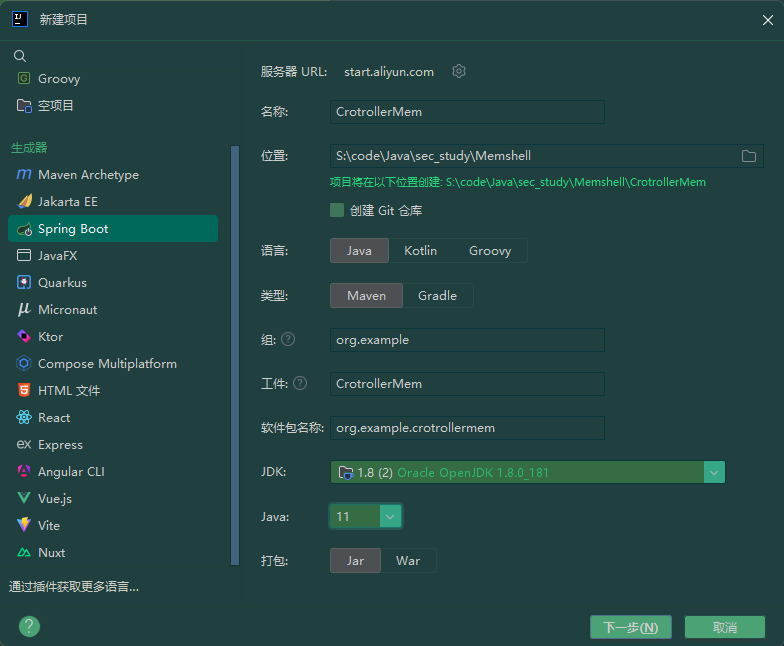Click the HTML5 file icon
The height and width of the screenshot is (646, 784).
24,390
